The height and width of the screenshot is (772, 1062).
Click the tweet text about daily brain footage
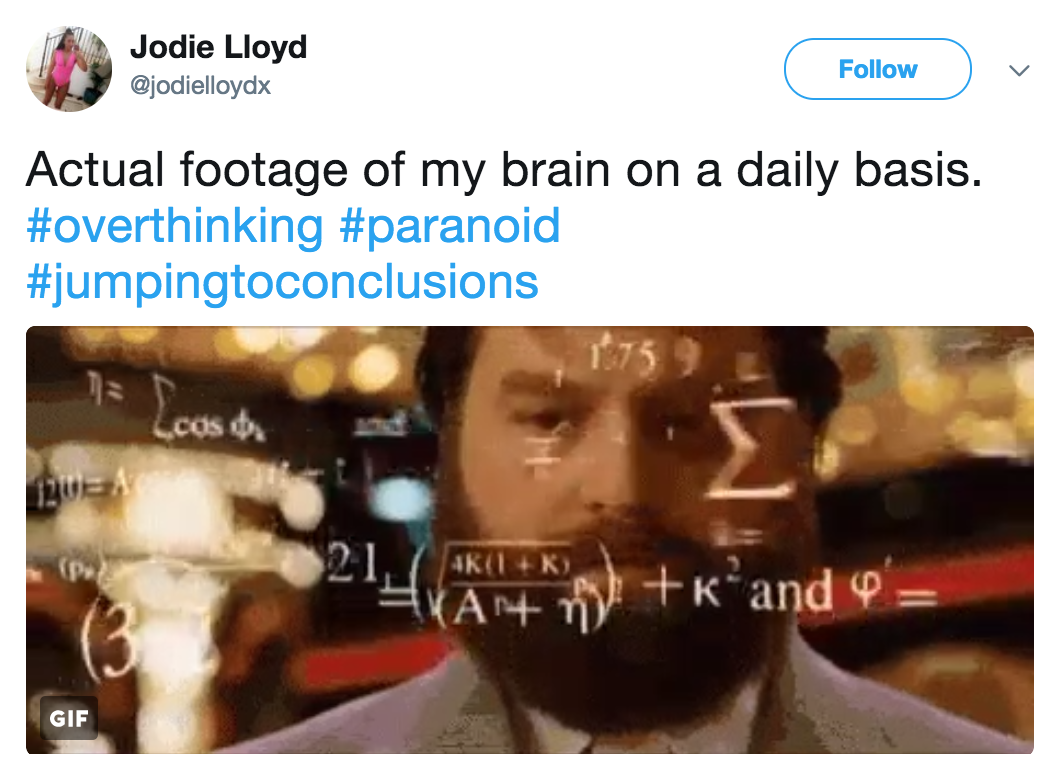pyautogui.click(x=504, y=169)
